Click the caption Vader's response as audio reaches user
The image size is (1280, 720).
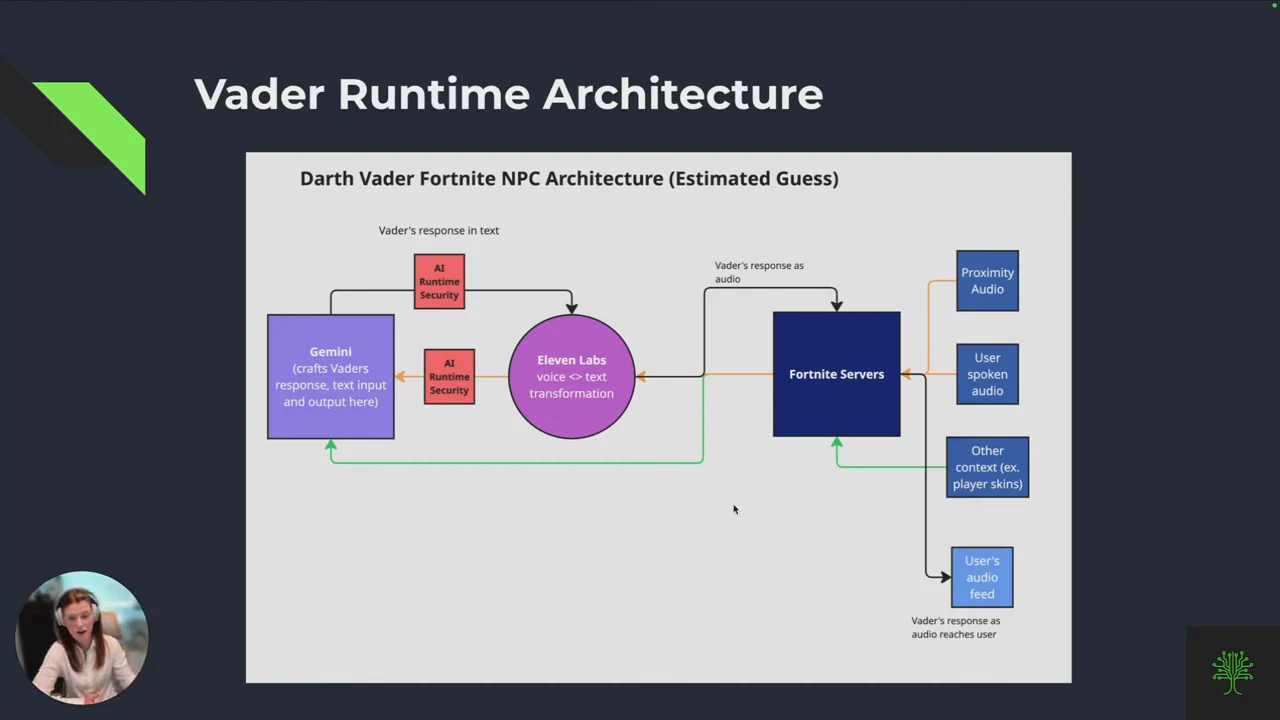tap(955, 627)
